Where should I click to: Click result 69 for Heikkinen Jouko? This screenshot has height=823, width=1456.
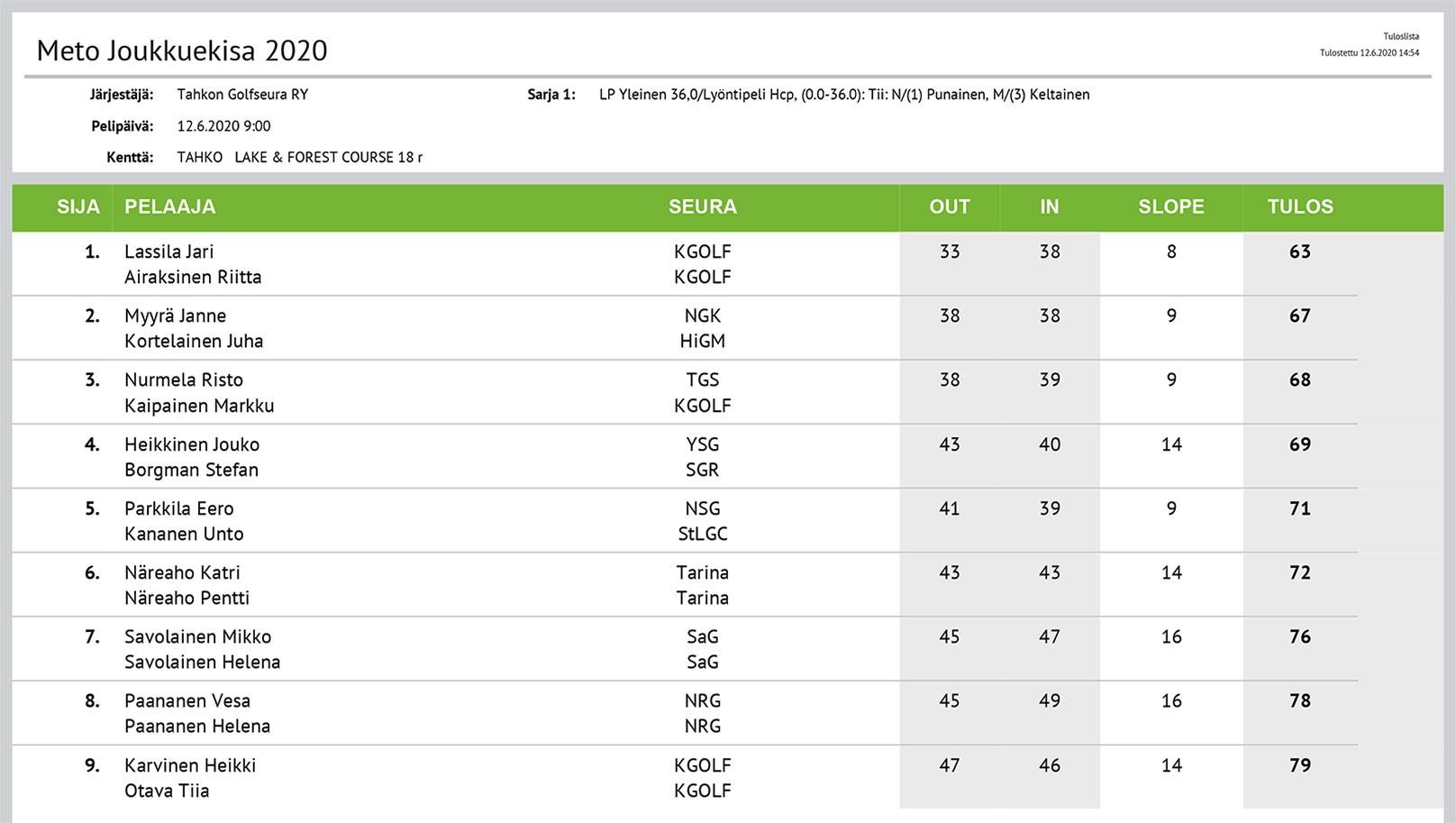click(x=1300, y=444)
